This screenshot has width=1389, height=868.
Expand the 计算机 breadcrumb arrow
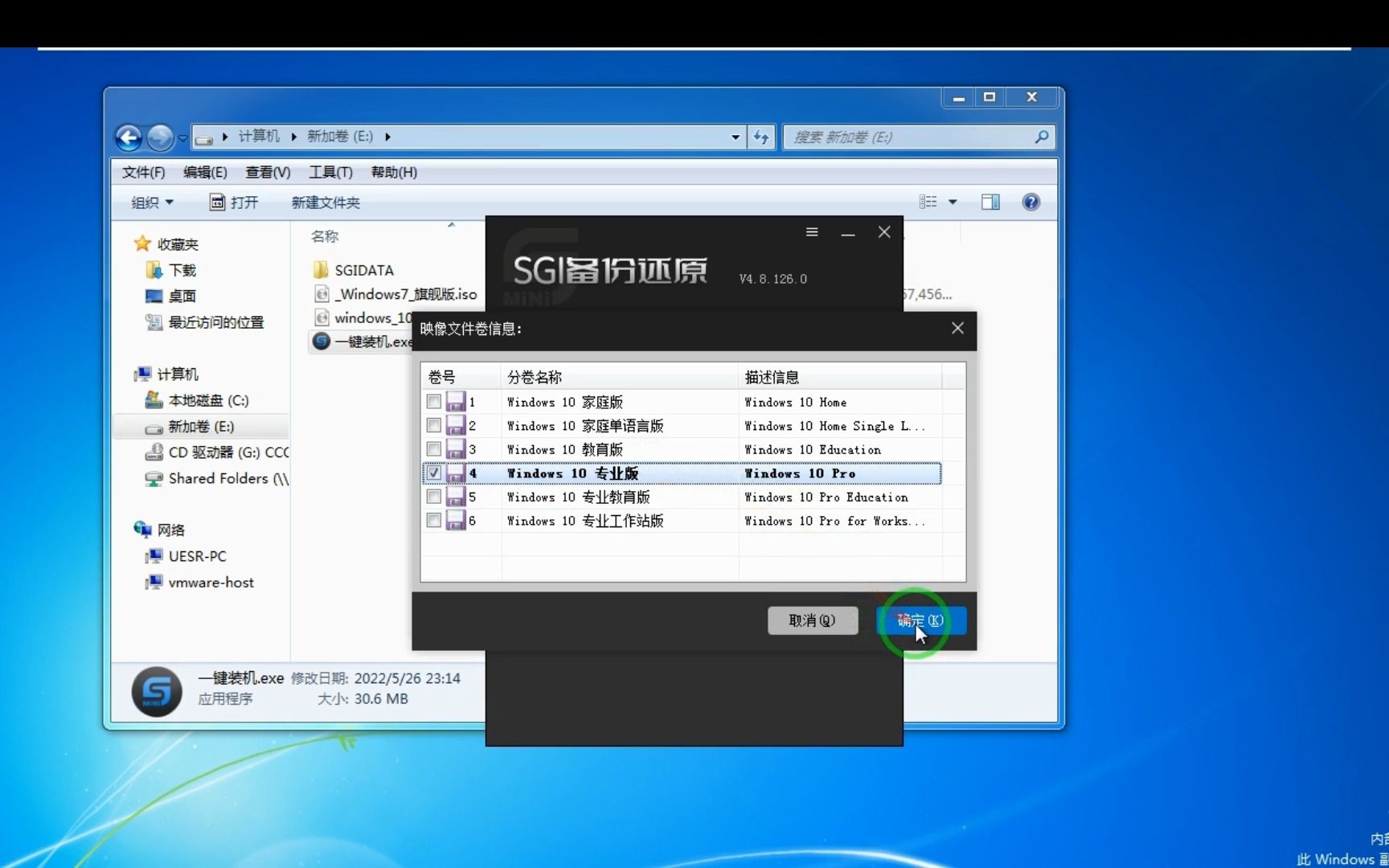[x=293, y=137]
